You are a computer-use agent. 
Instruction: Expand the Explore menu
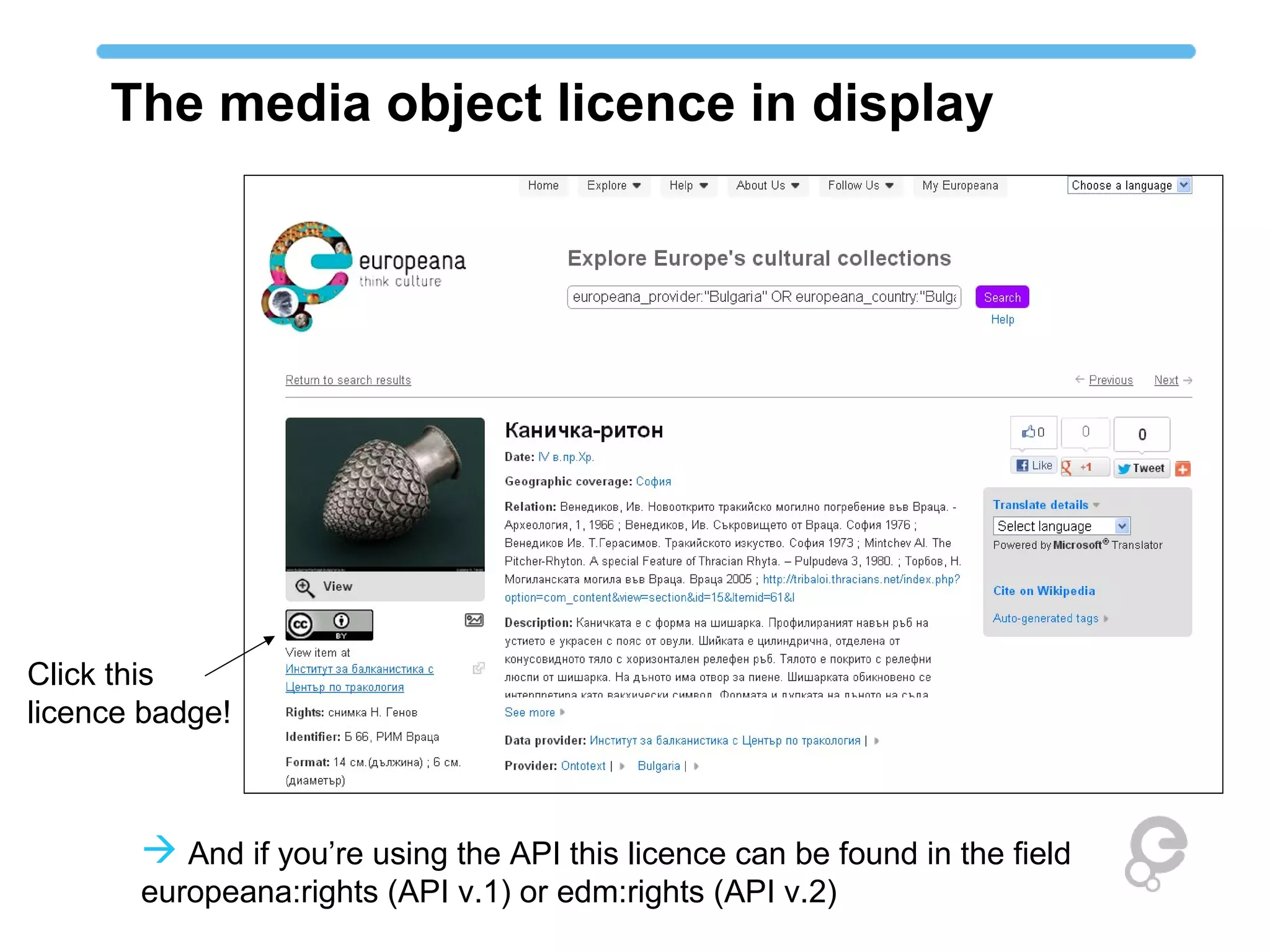point(613,185)
